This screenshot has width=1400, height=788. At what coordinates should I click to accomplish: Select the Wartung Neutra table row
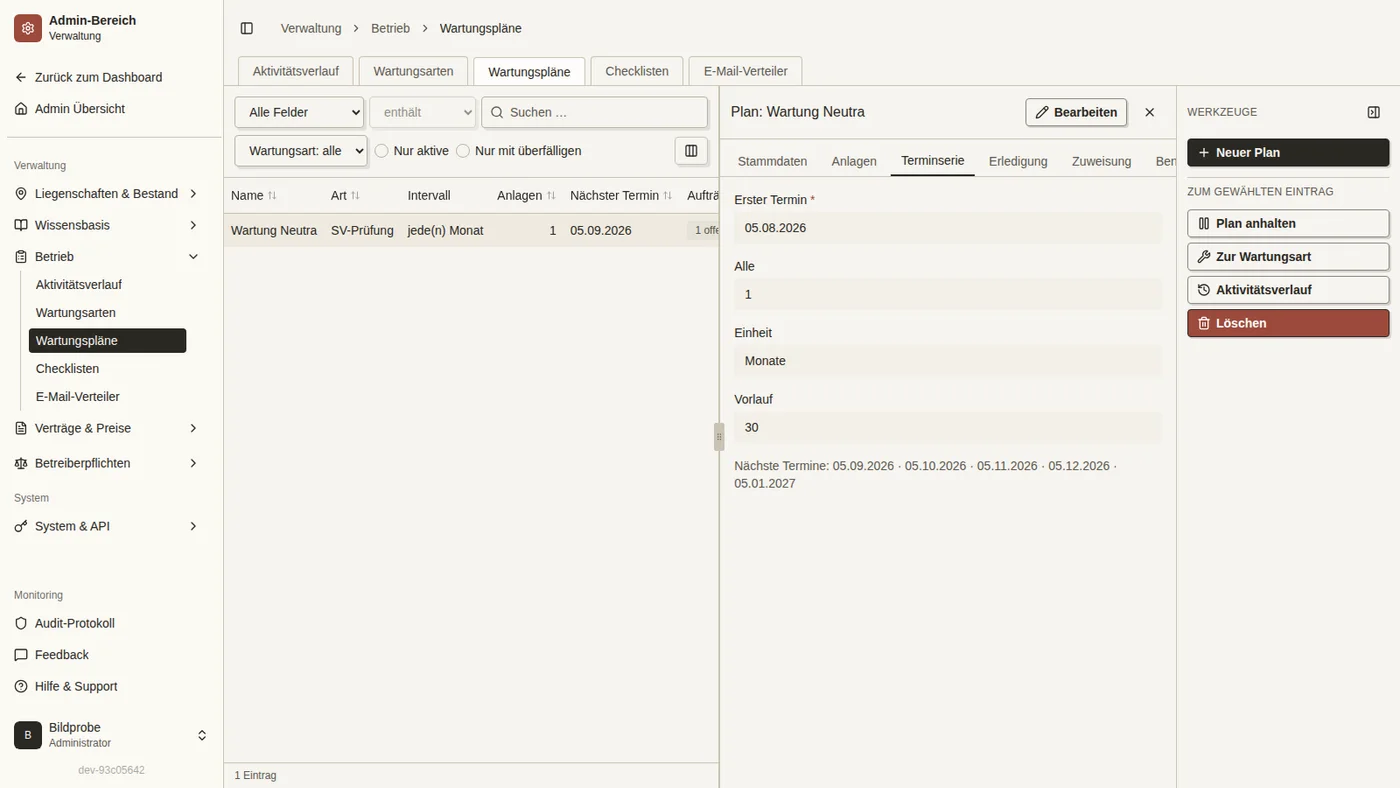click(x=471, y=230)
